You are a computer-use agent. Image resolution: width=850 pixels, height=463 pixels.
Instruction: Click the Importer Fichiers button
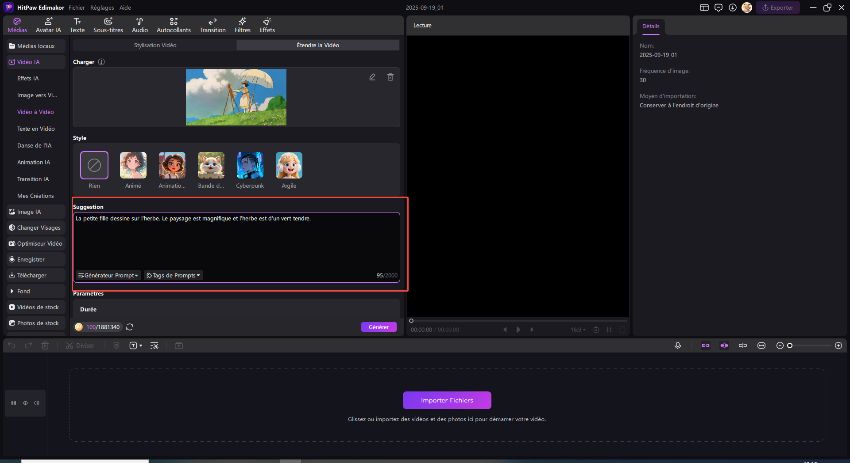click(447, 400)
